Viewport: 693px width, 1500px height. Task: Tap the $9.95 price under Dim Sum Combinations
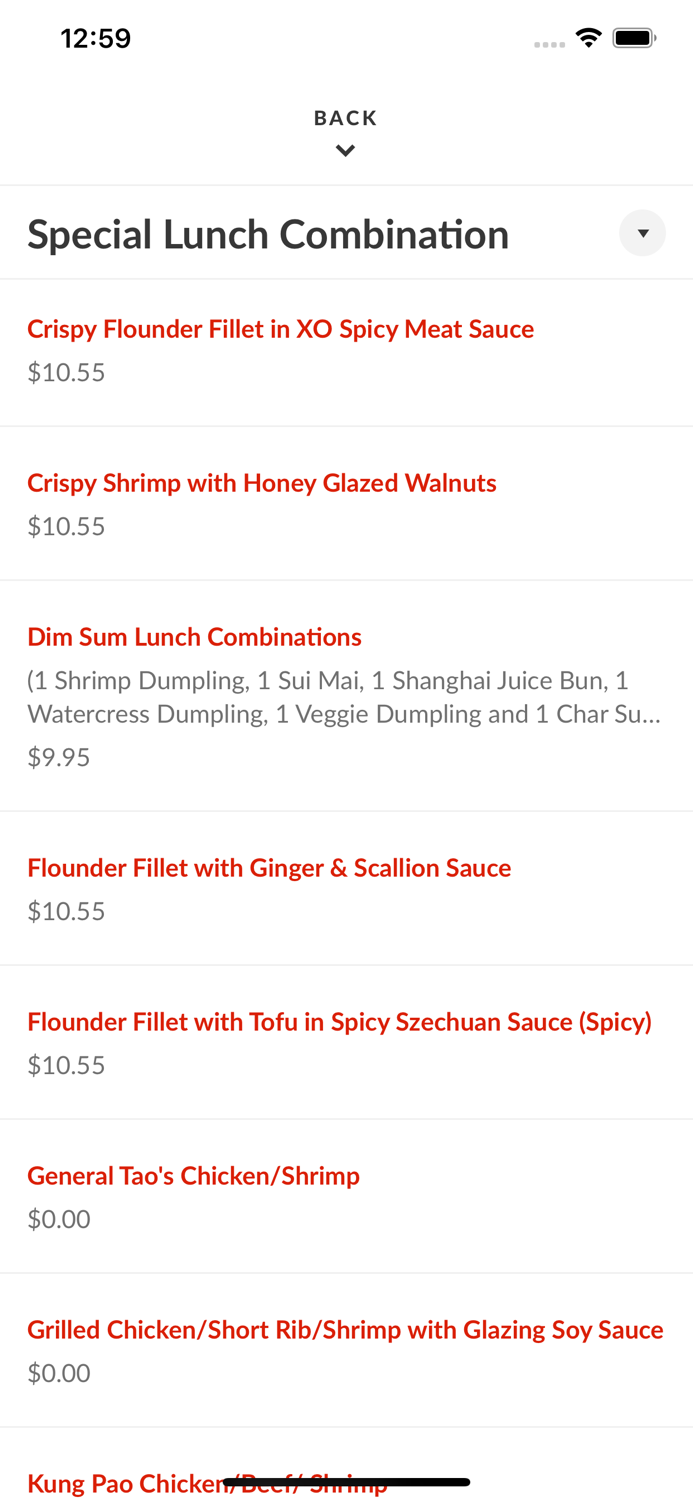coord(58,757)
